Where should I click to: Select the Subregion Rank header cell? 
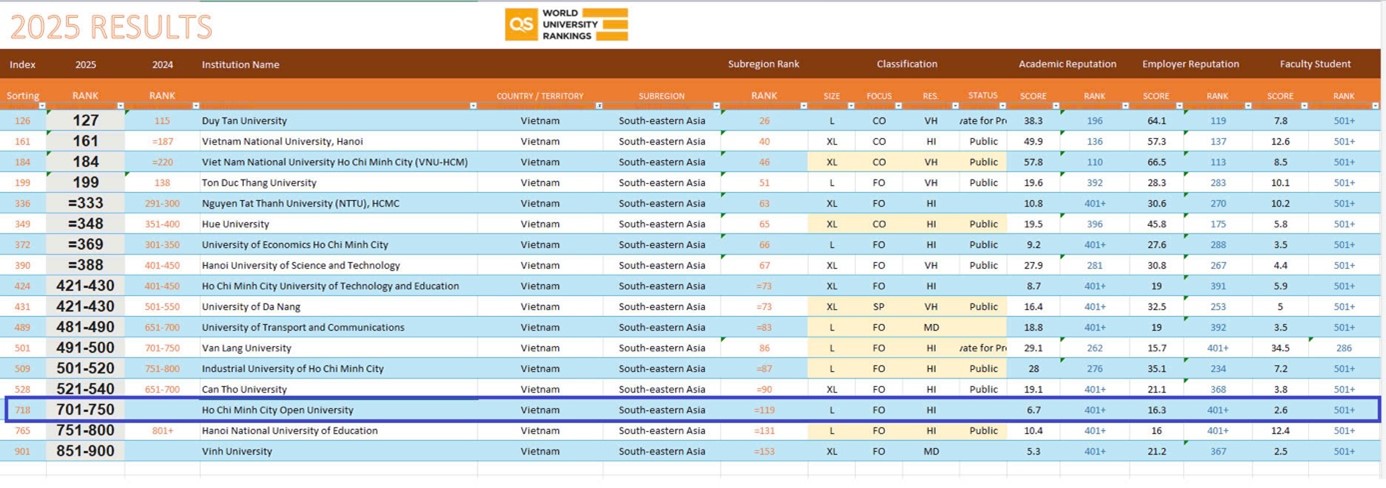[x=763, y=64]
